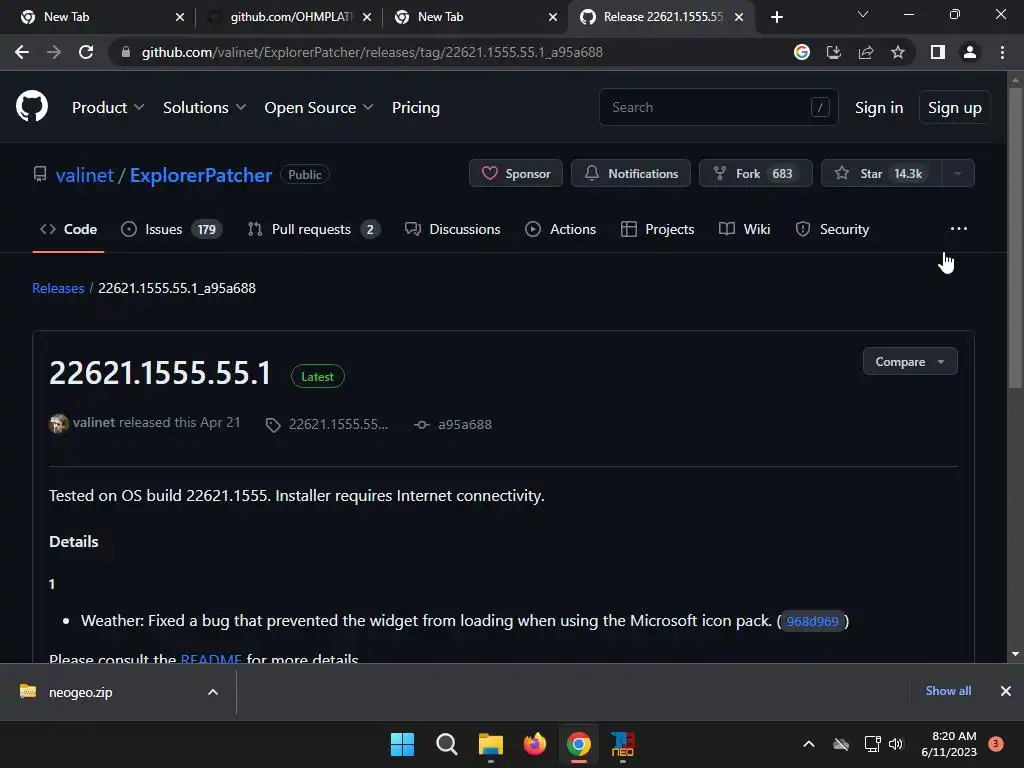1024x768 pixels.
Task: Open commit link 968d969
Action: [812, 621]
